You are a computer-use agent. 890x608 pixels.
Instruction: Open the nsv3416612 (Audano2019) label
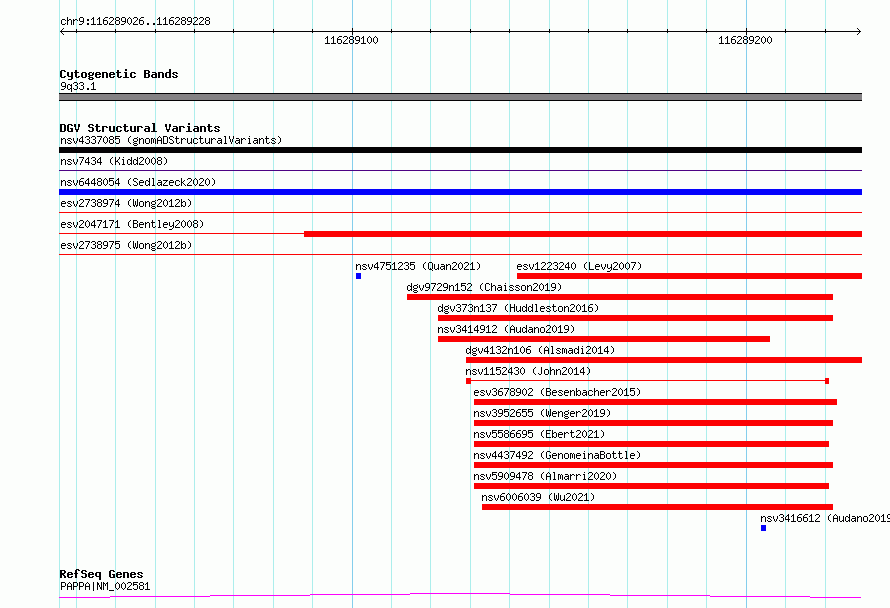(825, 518)
